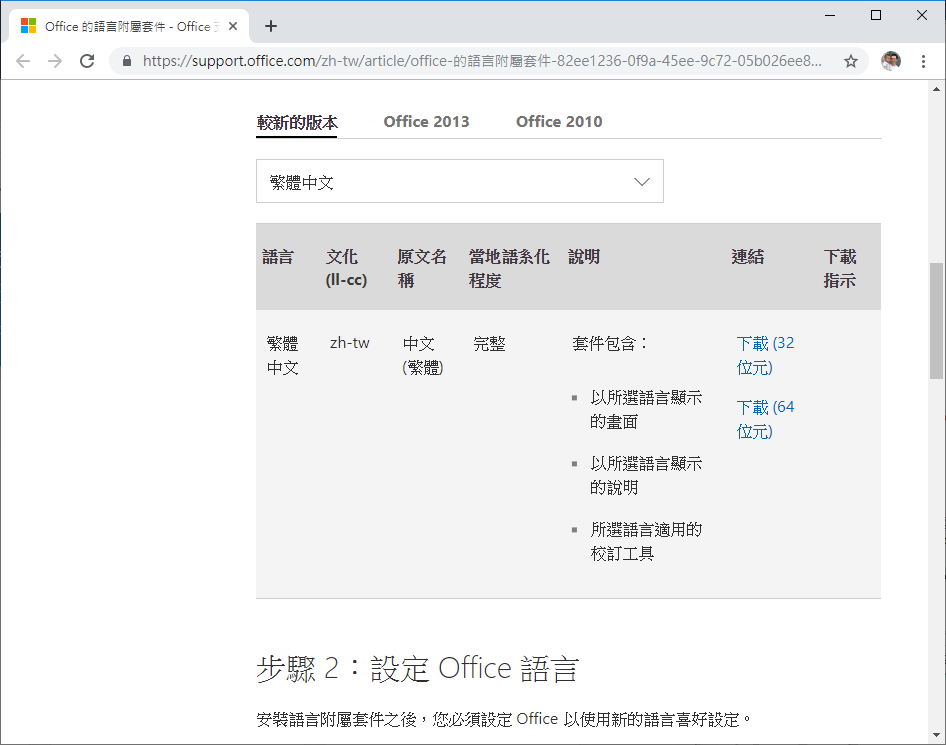Open the user profile avatar
Viewport: 946px width, 745px height.
[x=890, y=61]
